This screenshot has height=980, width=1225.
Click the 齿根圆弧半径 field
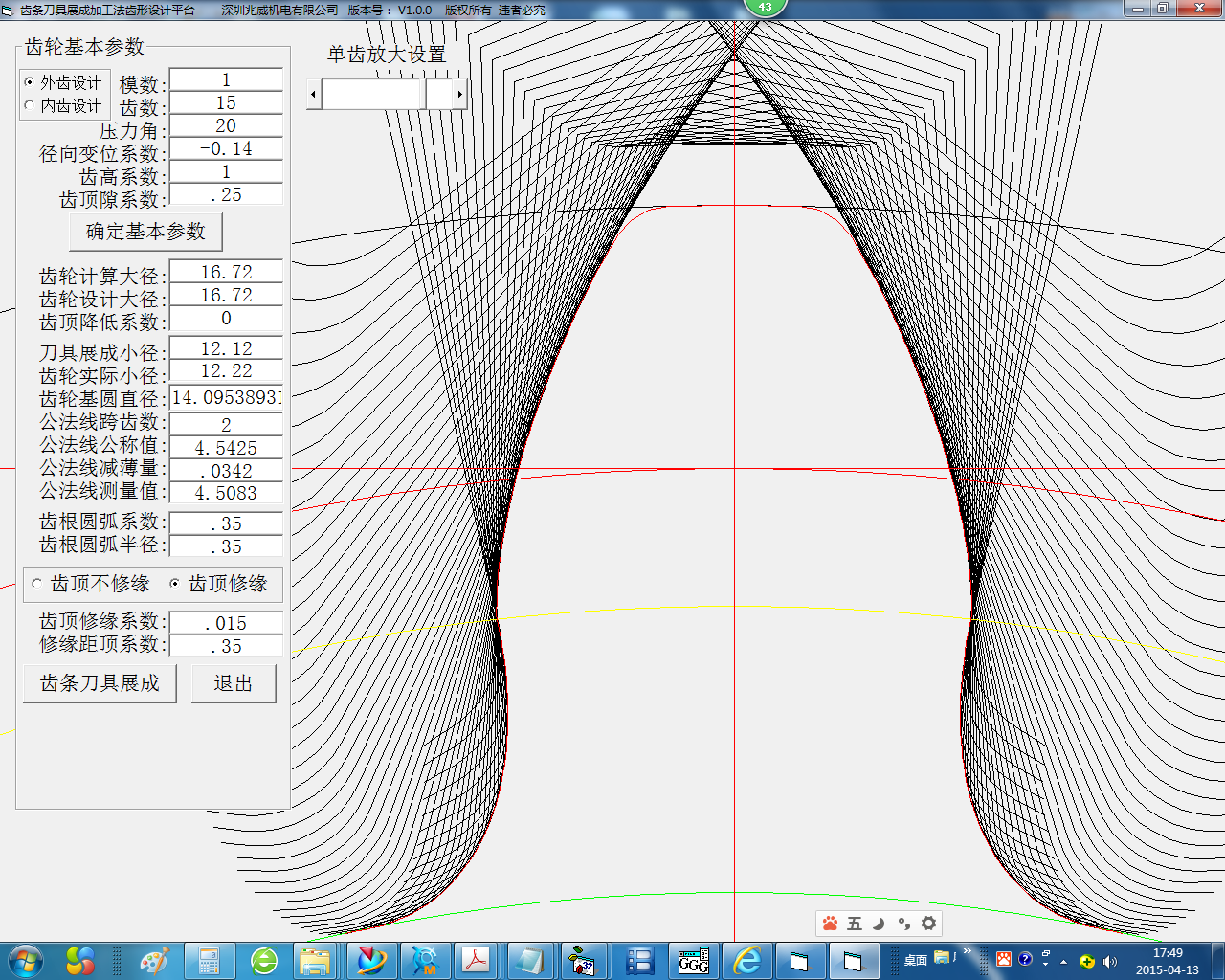coord(226,546)
